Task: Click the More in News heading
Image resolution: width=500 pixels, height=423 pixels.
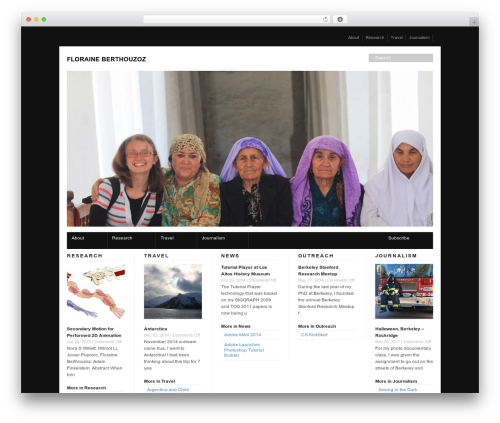Action: coord(236,326)
